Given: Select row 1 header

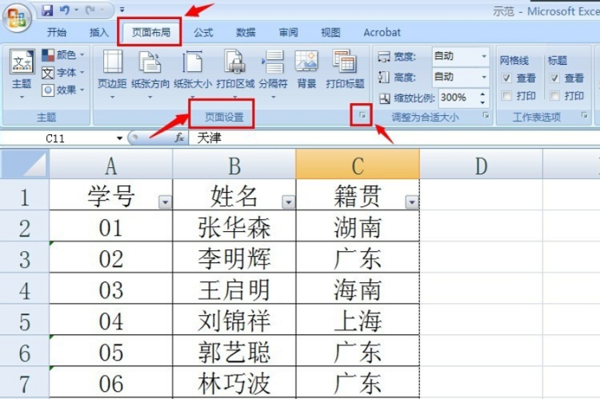Looking at the screenshot, I should point(24,195).
